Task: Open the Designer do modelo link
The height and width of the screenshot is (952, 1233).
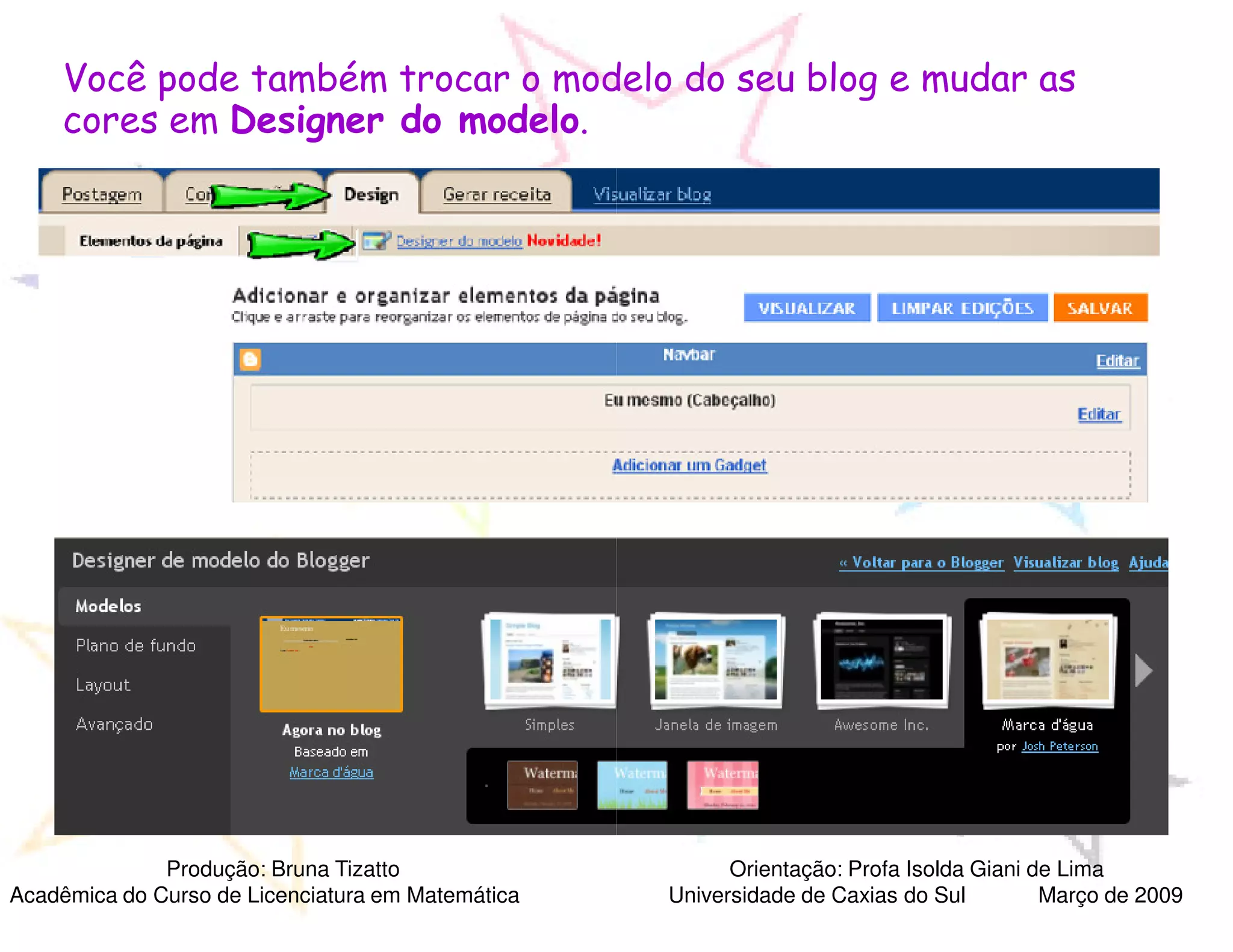Action: [459, 241]
